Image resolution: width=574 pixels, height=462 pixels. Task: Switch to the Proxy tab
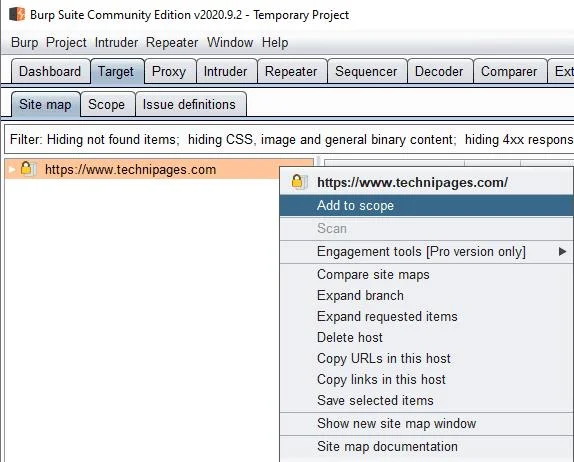point(170,71)
